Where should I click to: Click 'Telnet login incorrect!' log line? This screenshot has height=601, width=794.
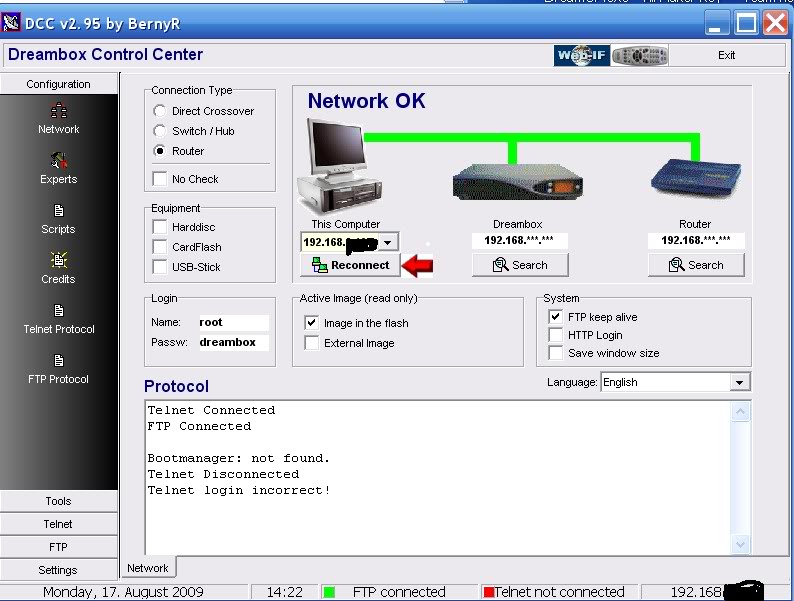[x=239, y=490]
